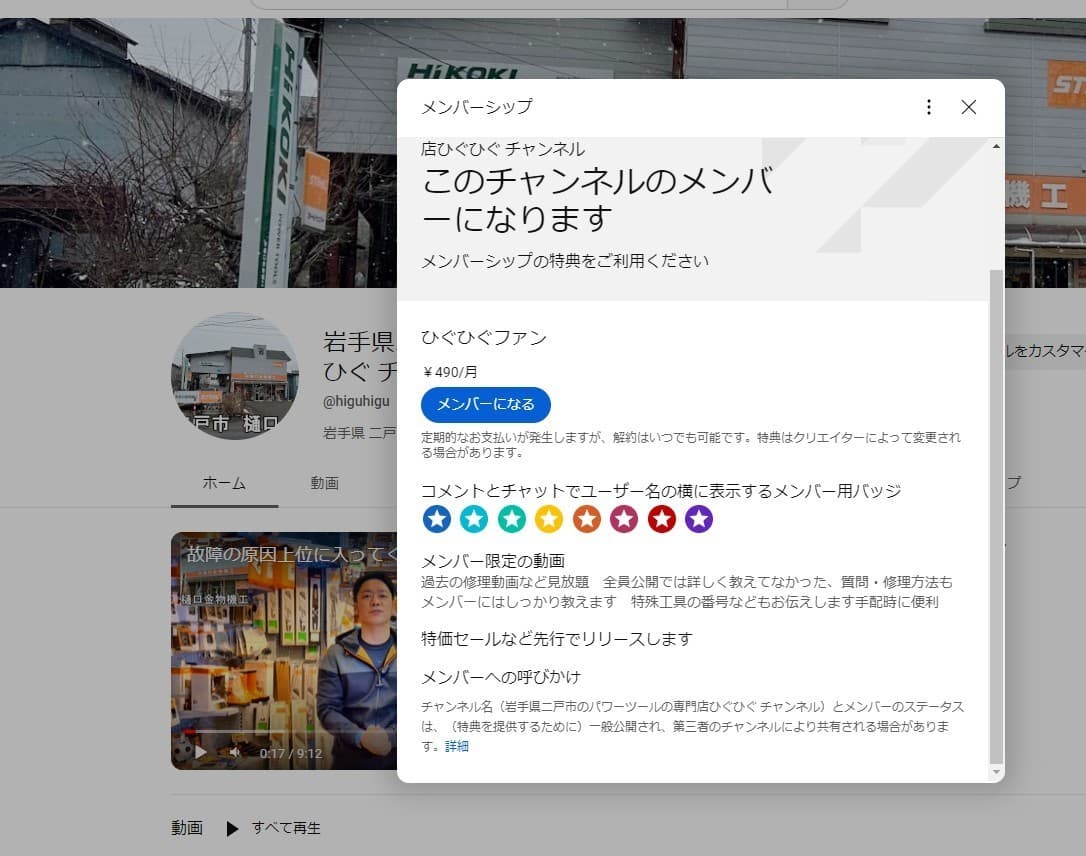
Task: Click the メンバーになる button
Action: [485, 405]
